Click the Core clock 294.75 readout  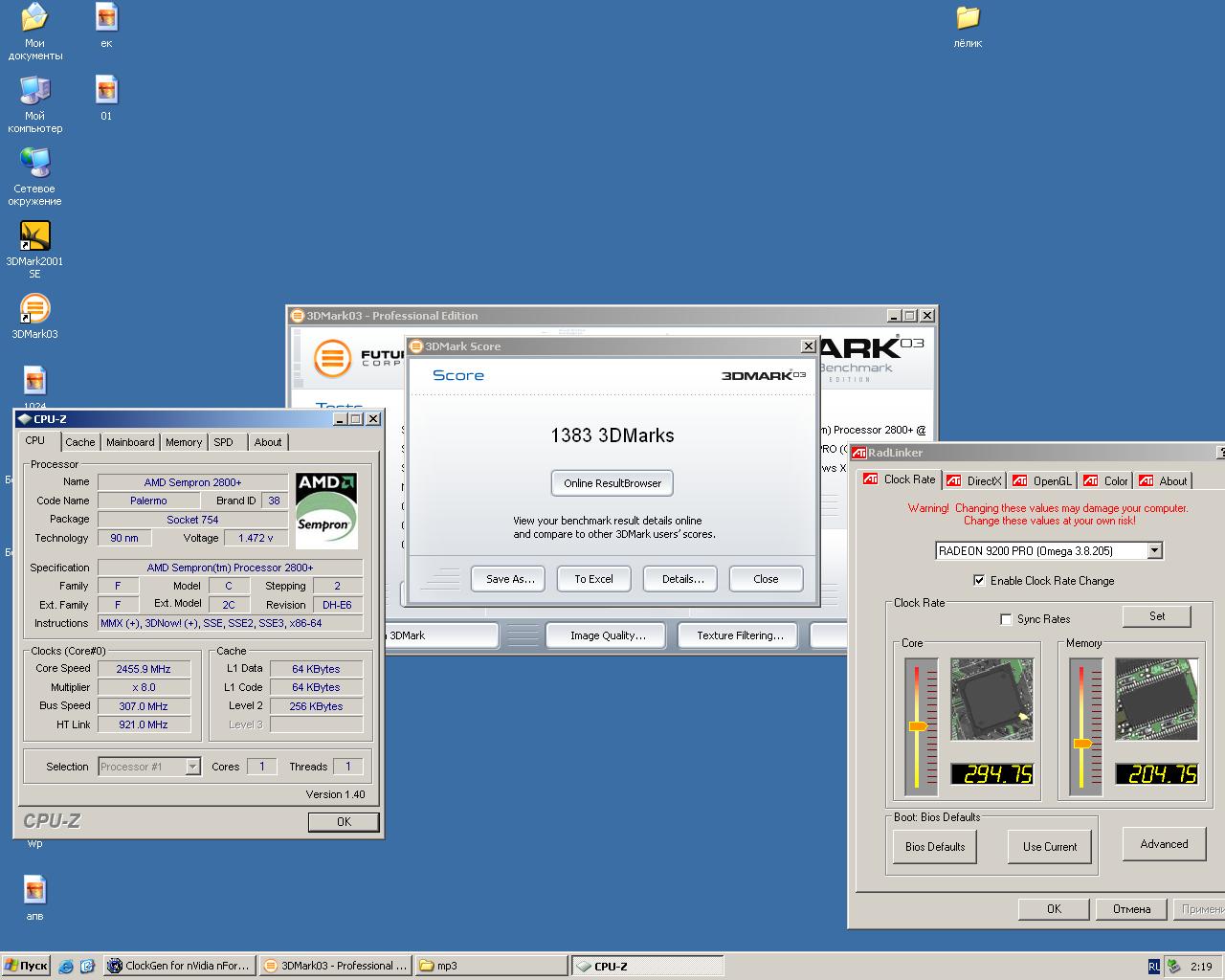point(991,773)
